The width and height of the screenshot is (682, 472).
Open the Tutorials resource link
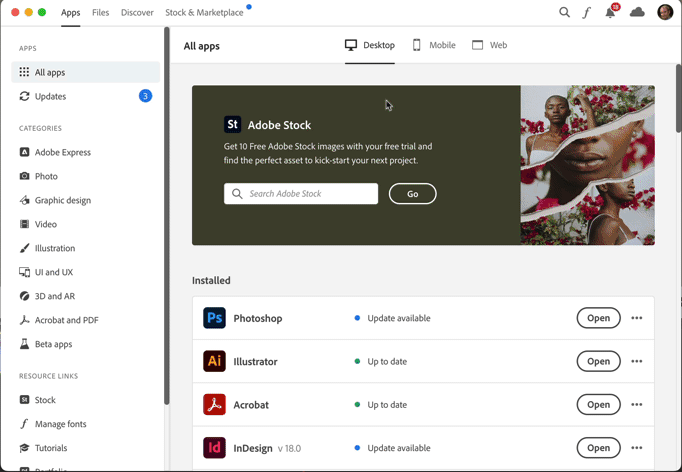click(x=43, y=448)
